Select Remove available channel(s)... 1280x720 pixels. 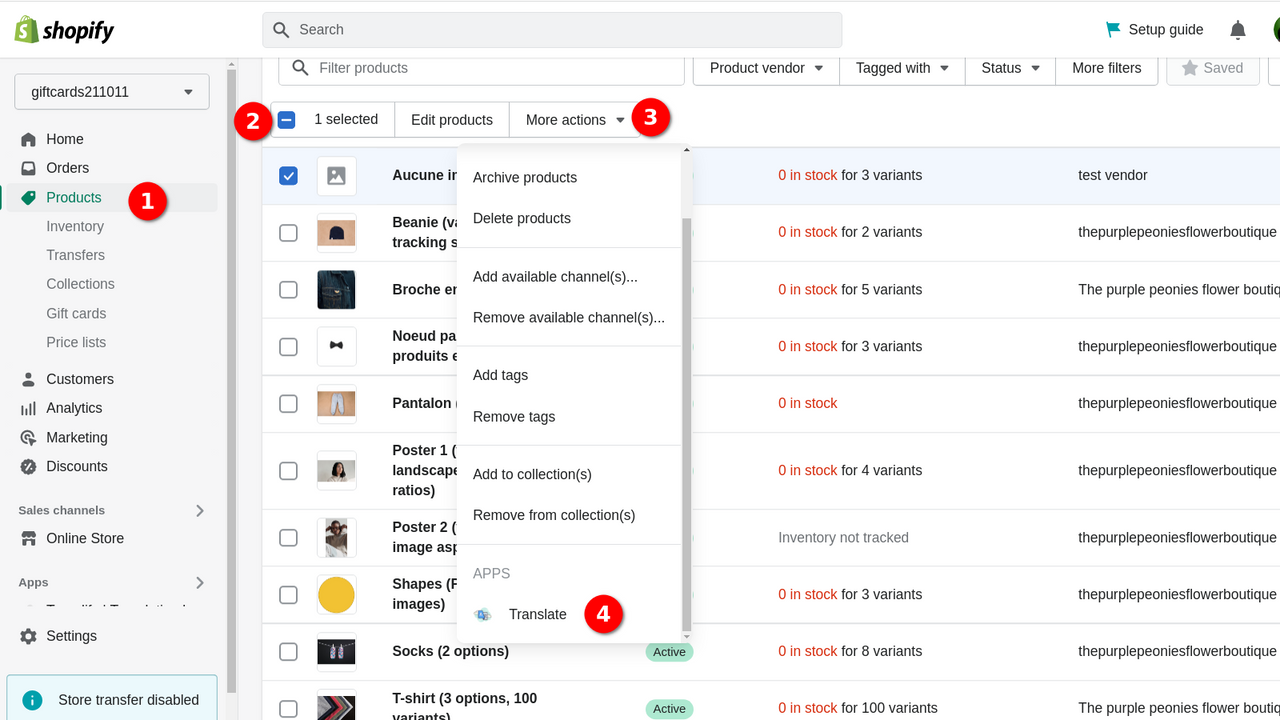point(569,318)
